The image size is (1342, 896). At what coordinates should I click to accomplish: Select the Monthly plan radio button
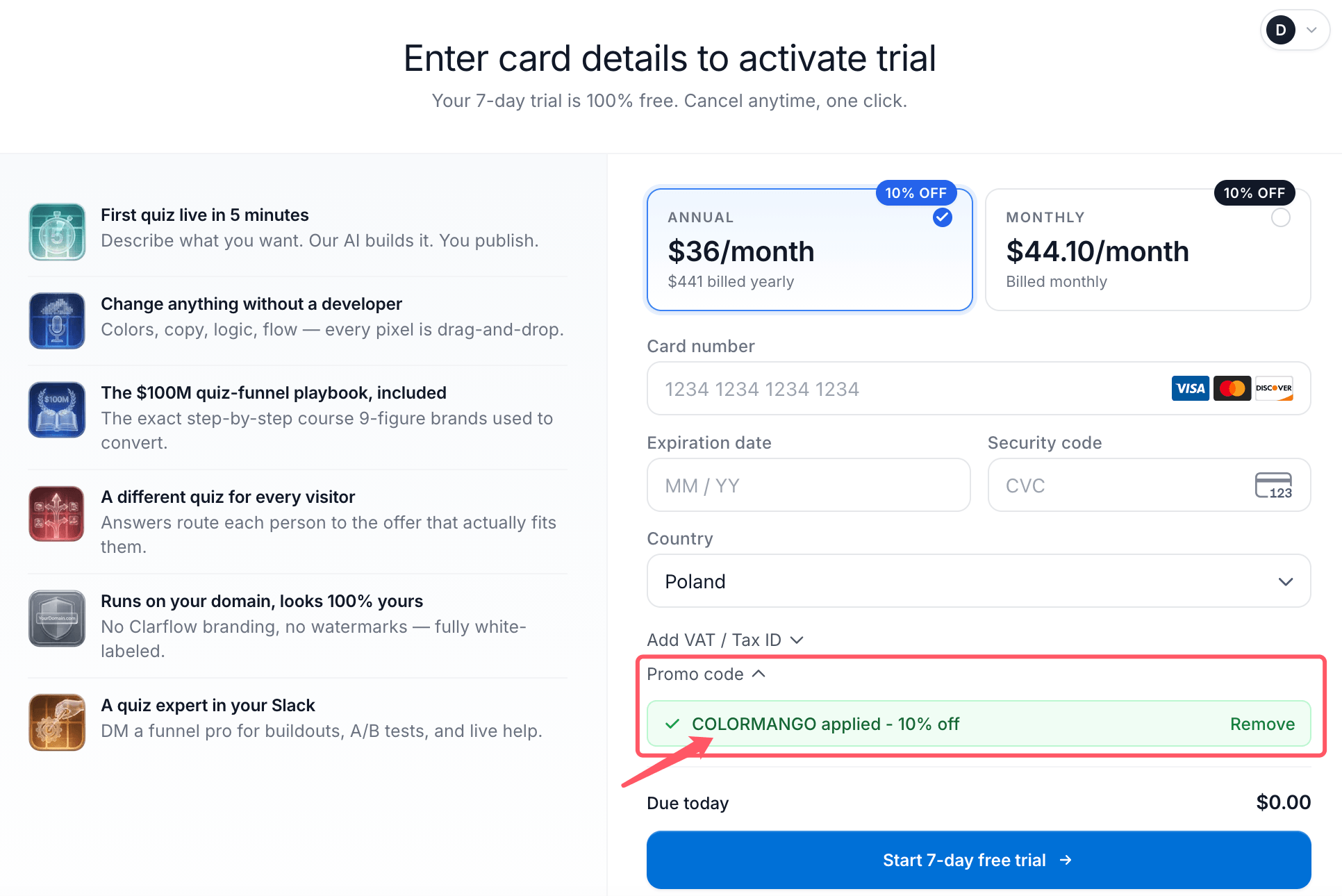pos(1280,217)
